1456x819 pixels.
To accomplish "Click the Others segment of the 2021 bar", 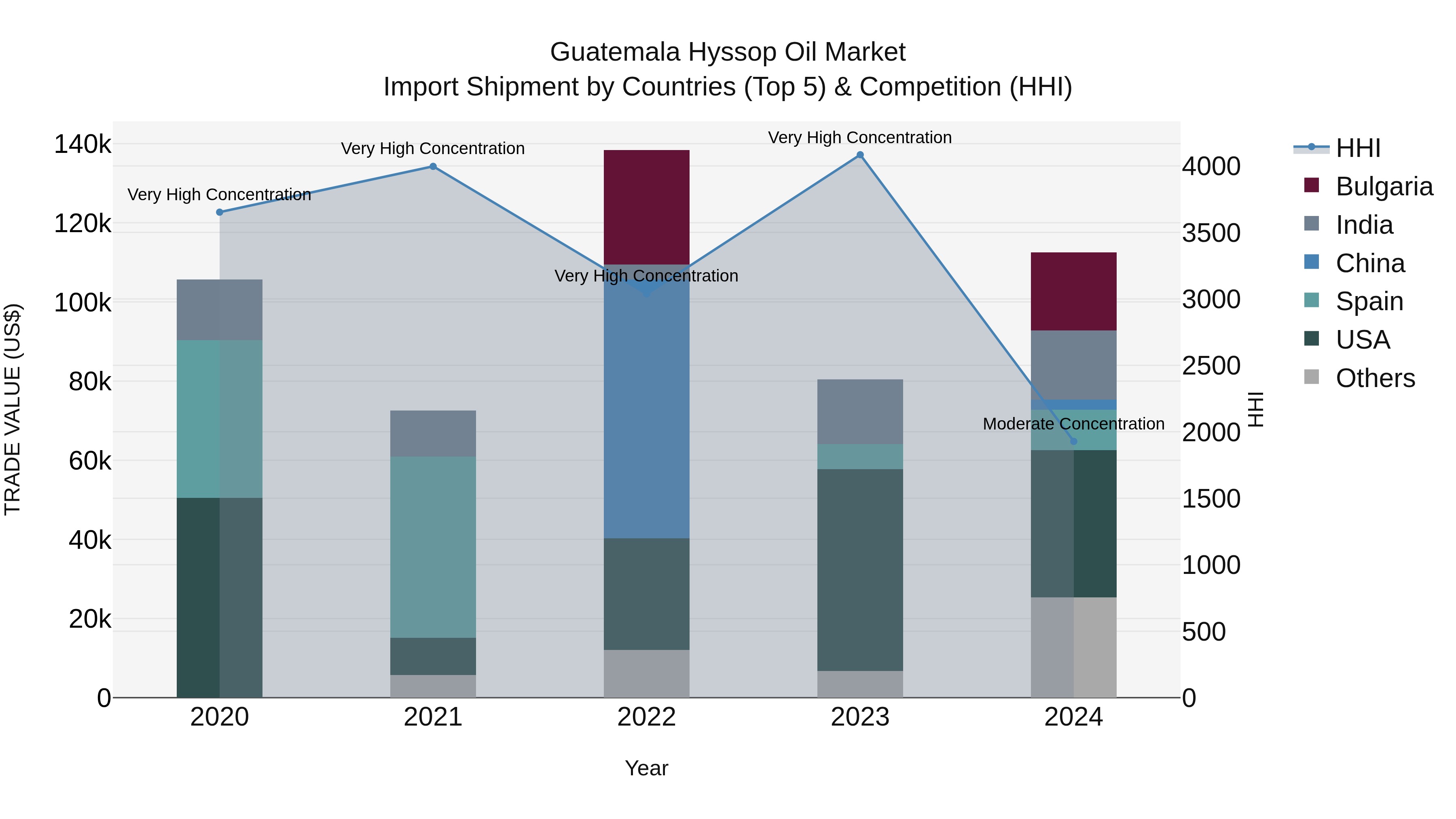I will (x=433, y=687).
